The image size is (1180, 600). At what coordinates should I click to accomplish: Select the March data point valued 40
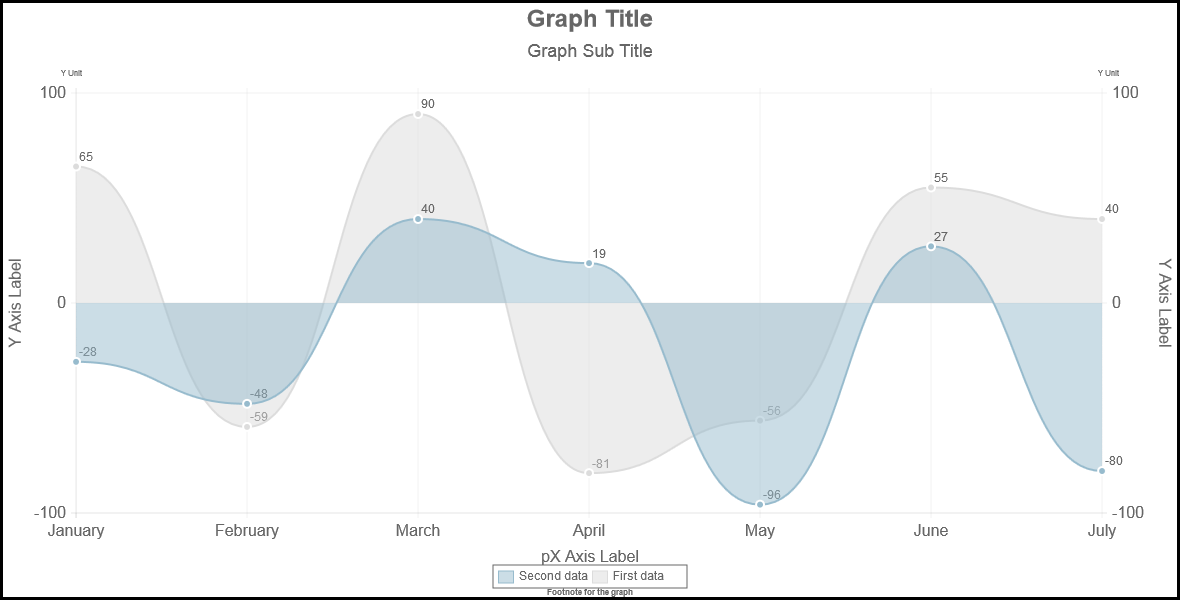click(418, 219)
